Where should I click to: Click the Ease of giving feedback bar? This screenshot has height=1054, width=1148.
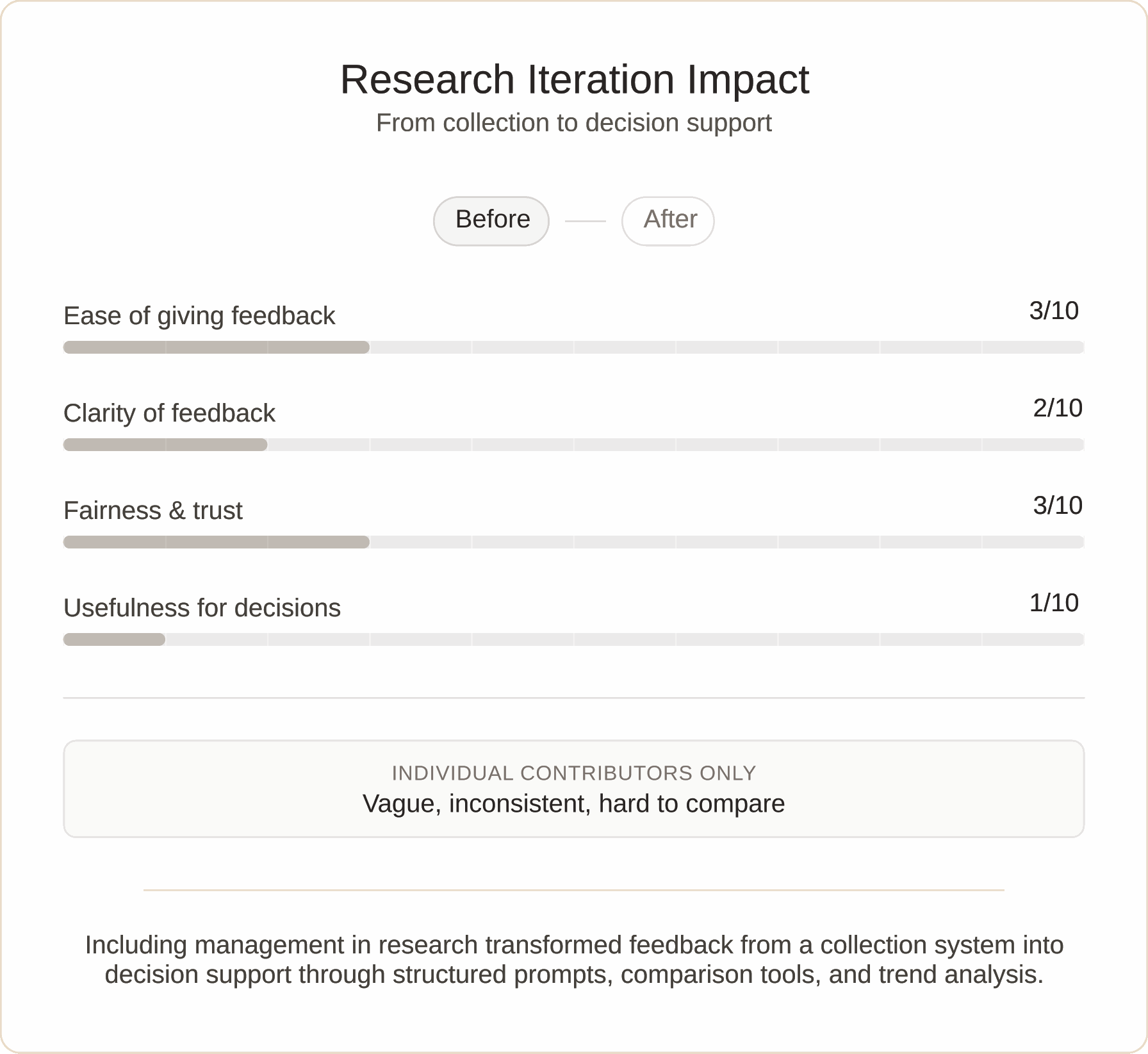[573, 347]
